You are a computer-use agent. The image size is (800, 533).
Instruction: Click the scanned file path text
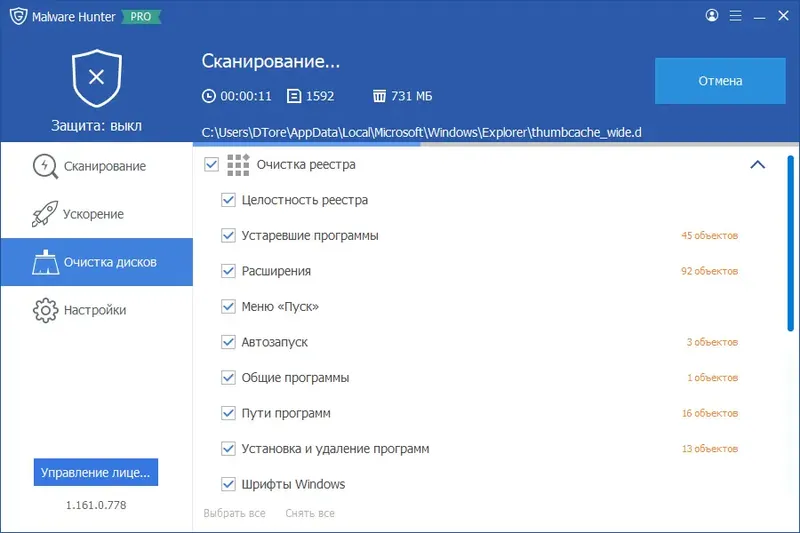421,133
